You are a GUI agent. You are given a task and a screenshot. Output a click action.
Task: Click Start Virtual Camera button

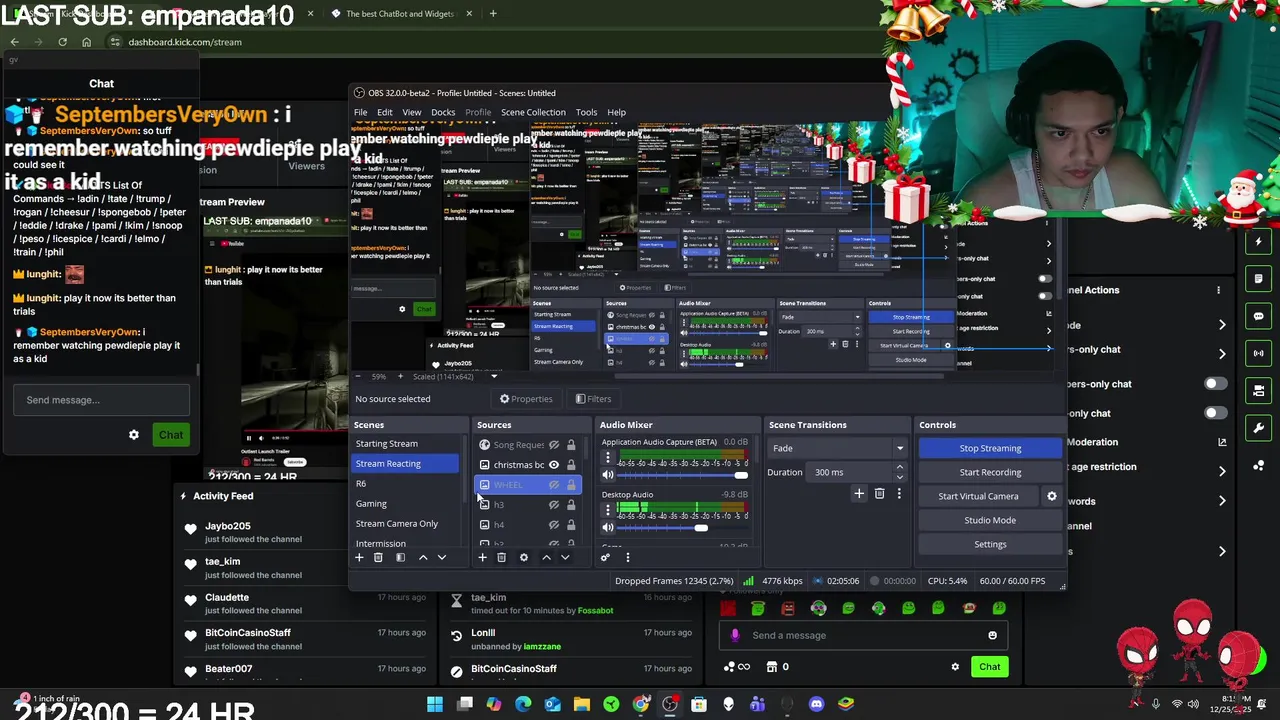point(978,496)
